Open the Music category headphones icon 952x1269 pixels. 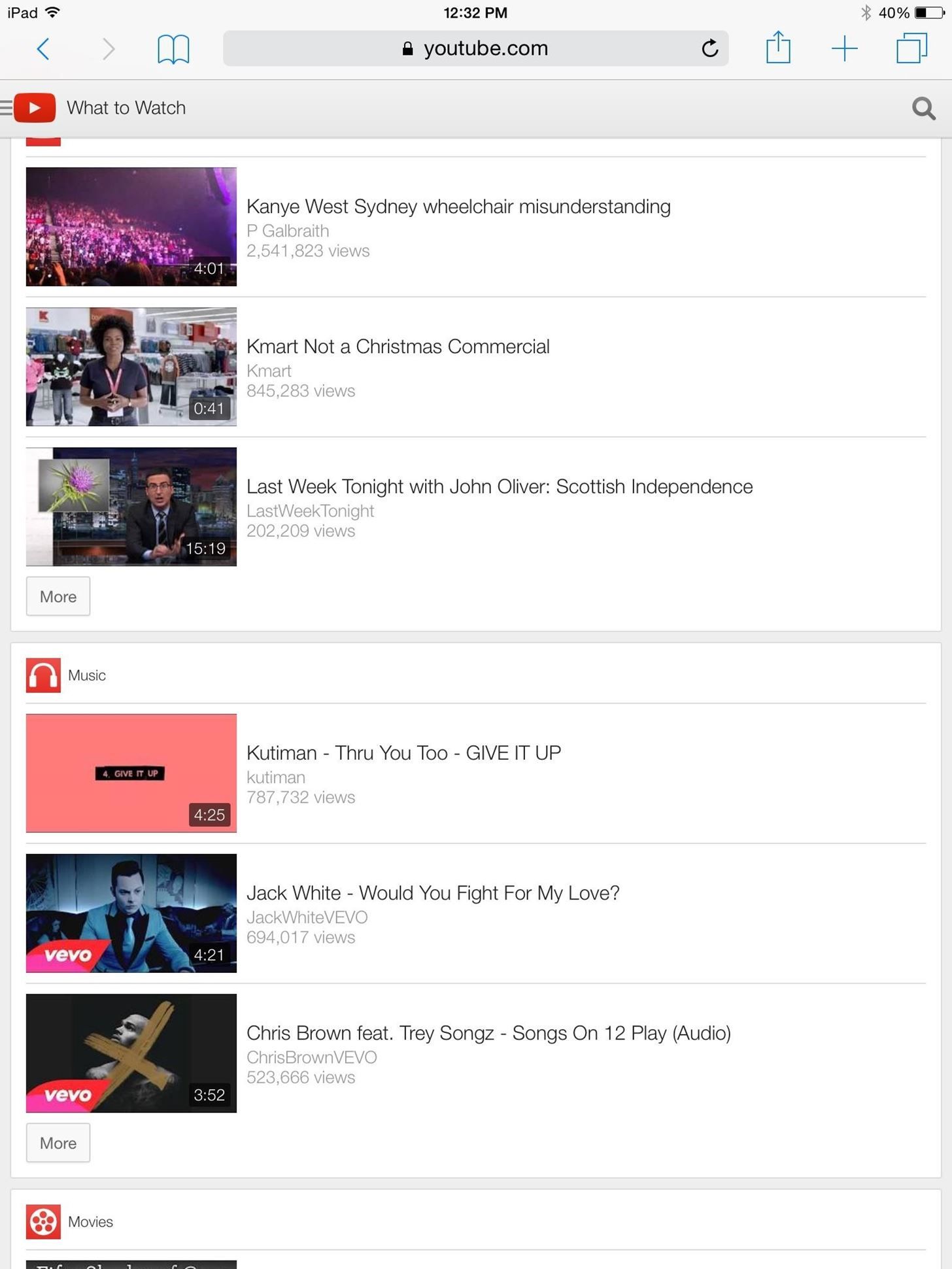point(43,675)
